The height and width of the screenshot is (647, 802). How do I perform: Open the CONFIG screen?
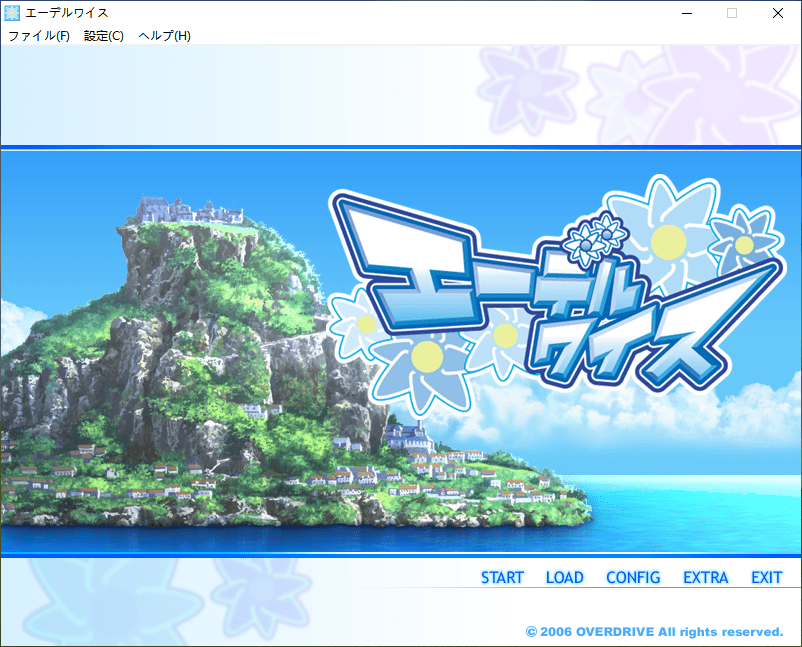[633, 578]
